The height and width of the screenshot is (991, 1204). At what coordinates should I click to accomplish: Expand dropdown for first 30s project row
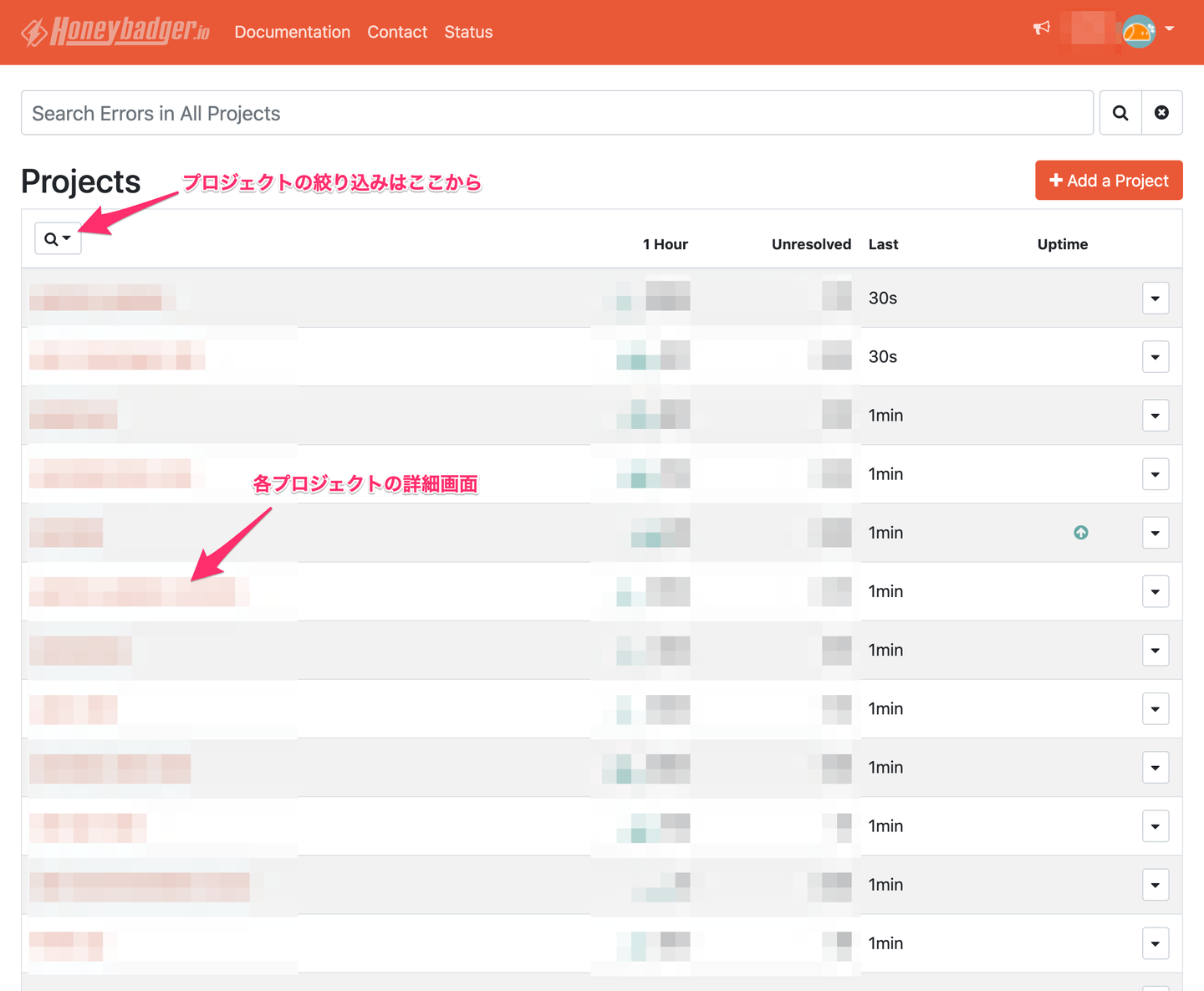(1155, 299)
